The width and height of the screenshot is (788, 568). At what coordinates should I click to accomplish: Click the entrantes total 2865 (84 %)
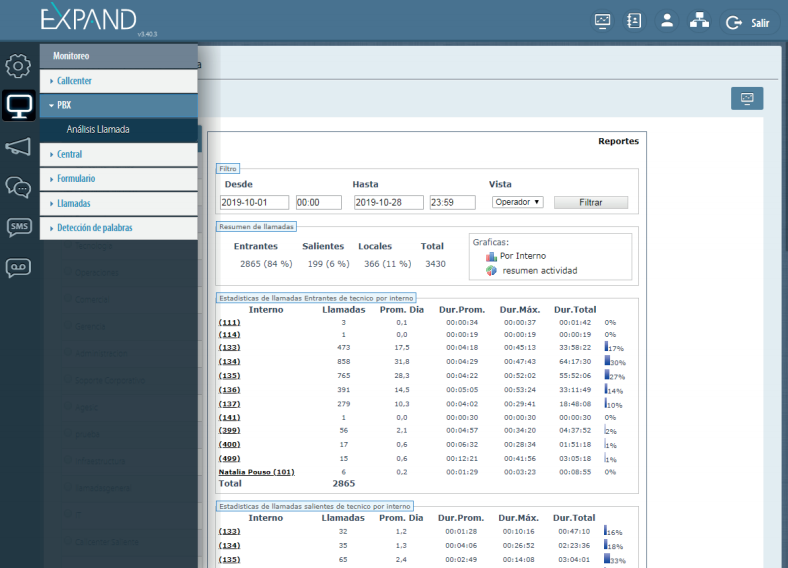(x=266, y=264)
